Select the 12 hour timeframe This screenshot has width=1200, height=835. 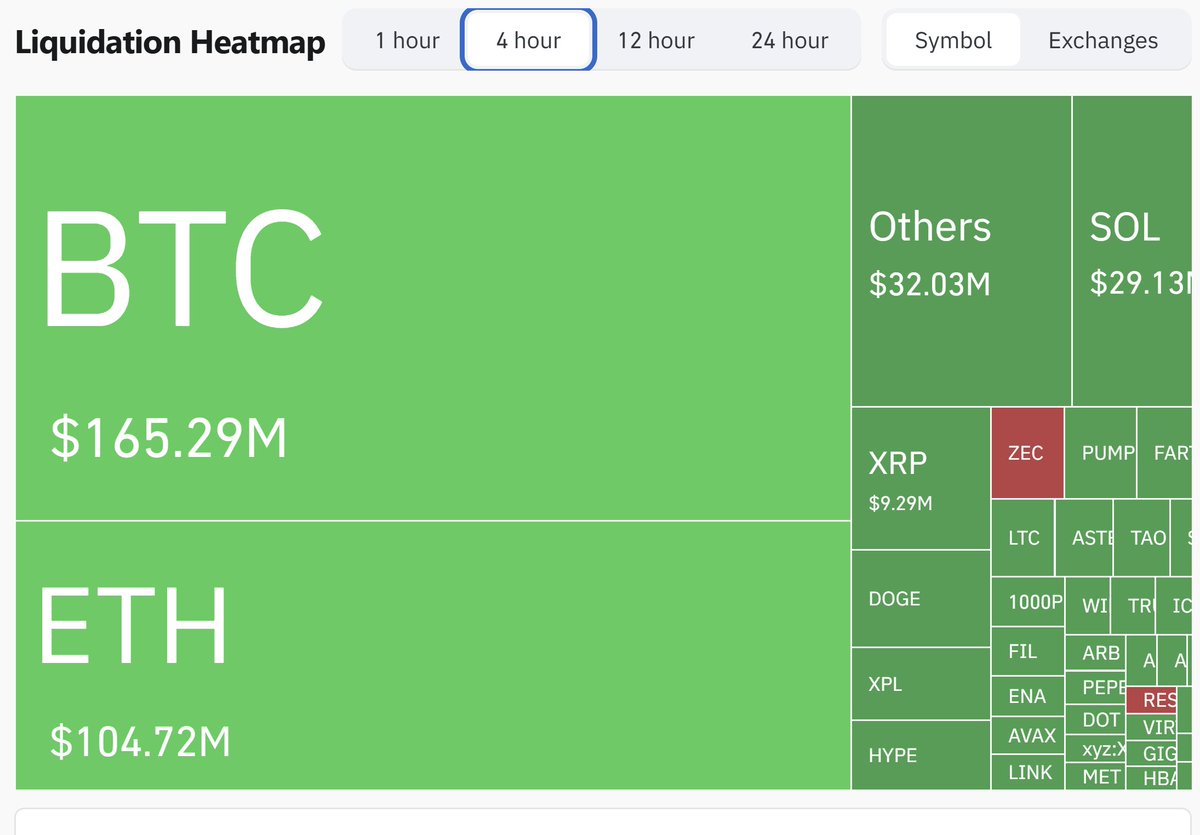pos(656,40)
